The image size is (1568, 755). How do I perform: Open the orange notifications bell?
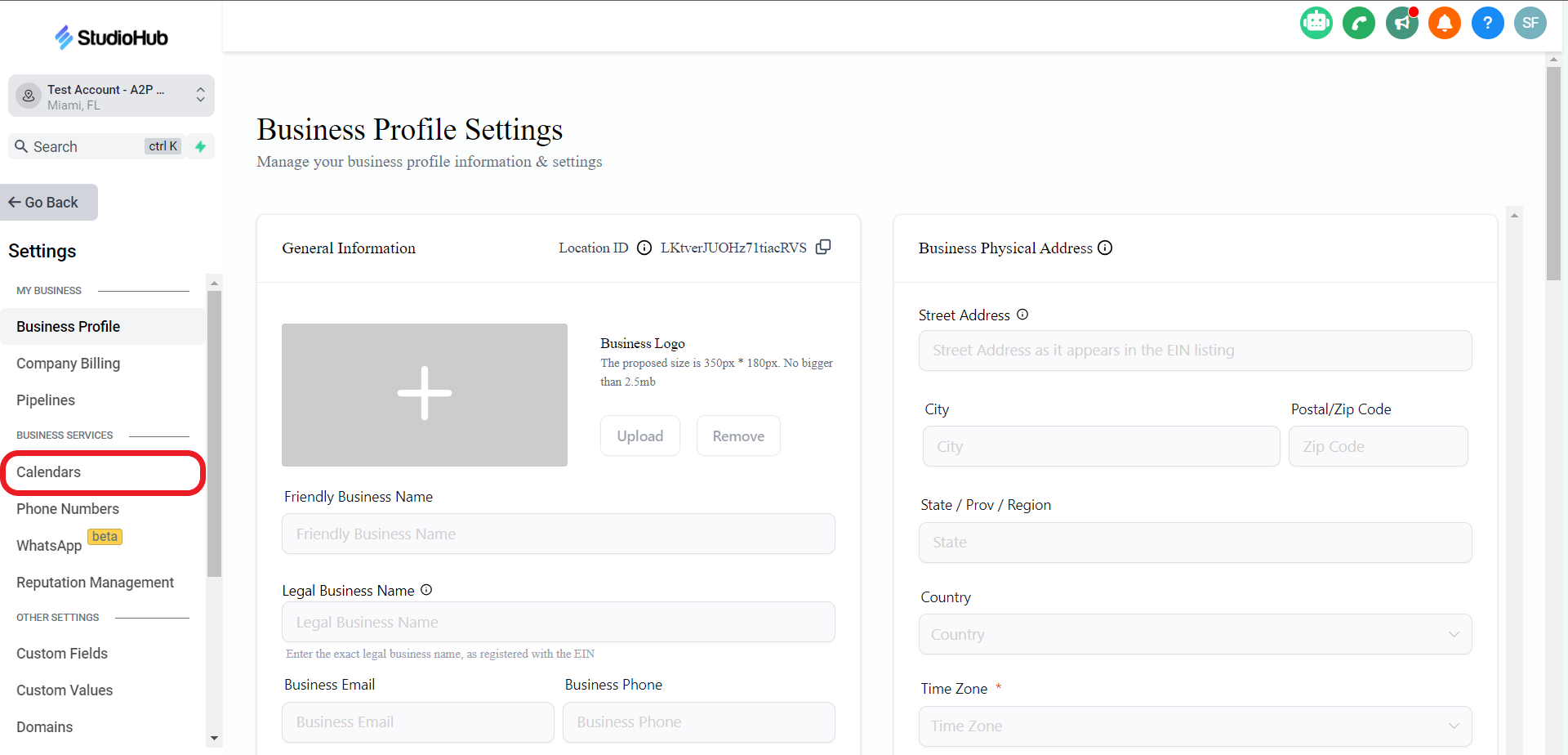point(1445,23)
